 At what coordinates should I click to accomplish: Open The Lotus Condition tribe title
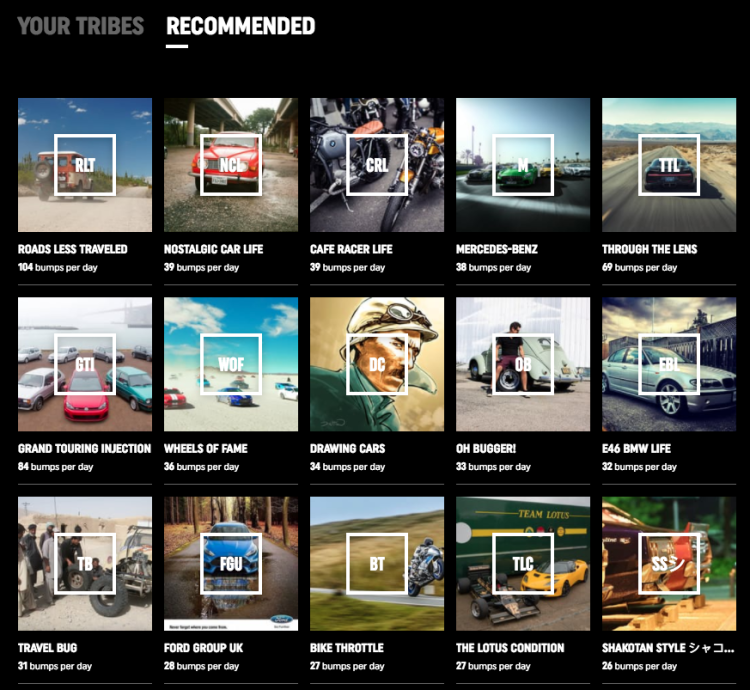(x=510, y=648)
